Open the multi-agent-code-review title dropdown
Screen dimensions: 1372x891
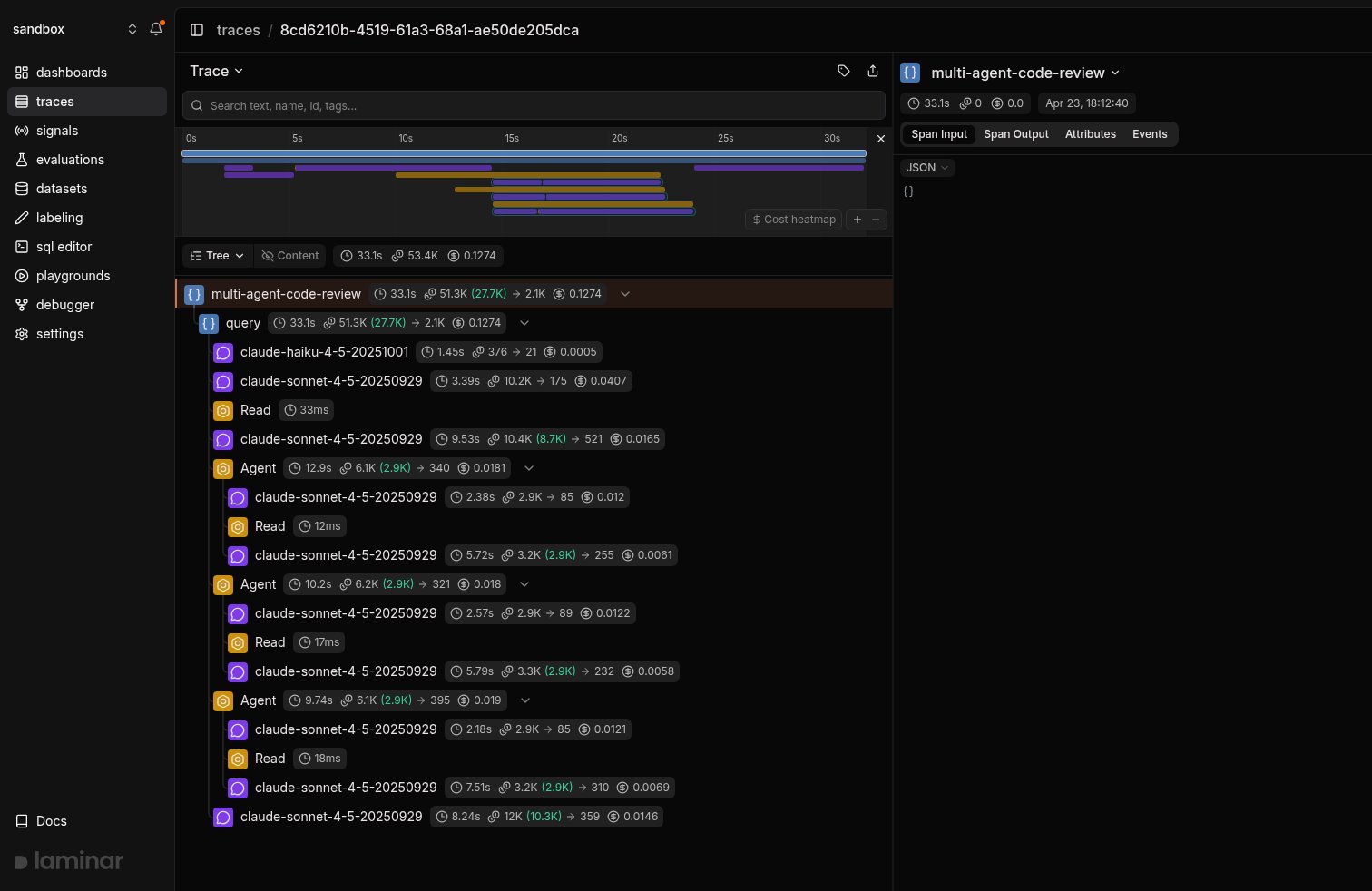pyautogui.click(x=1025, y=73)
